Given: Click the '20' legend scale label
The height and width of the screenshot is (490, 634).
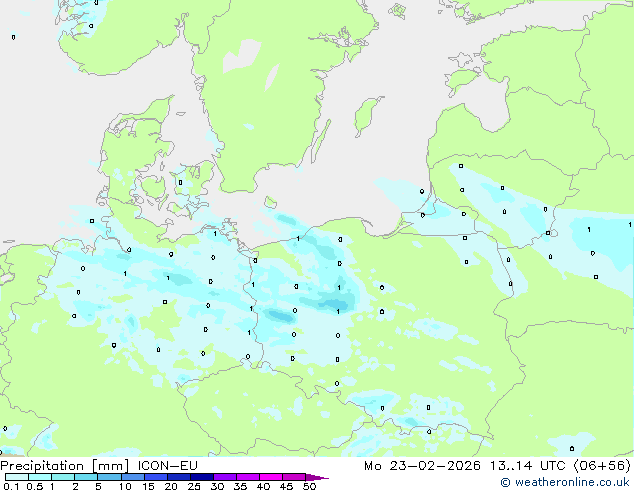Looking at the screenshot, I should [171, 486].
